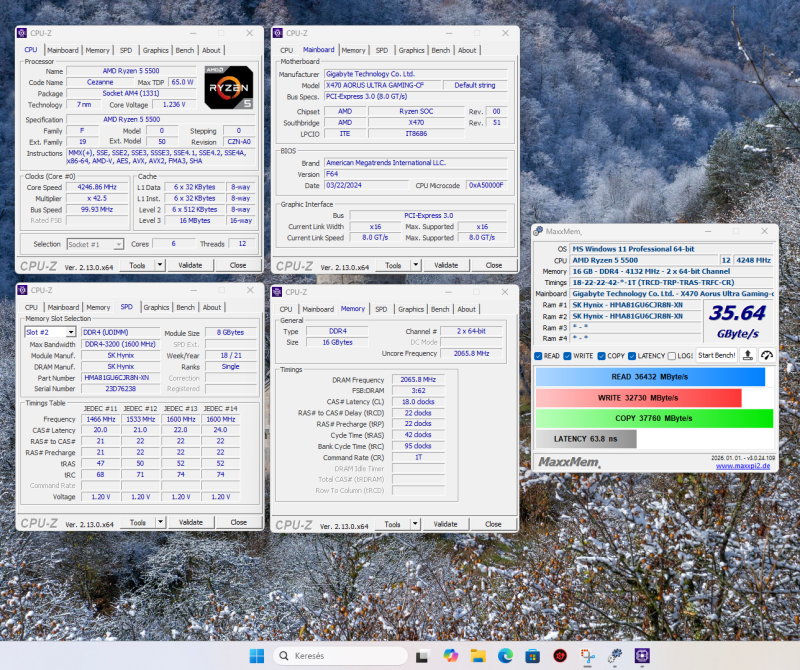Click the Core Speed 4246.86 MHz value

click(97, 187)
